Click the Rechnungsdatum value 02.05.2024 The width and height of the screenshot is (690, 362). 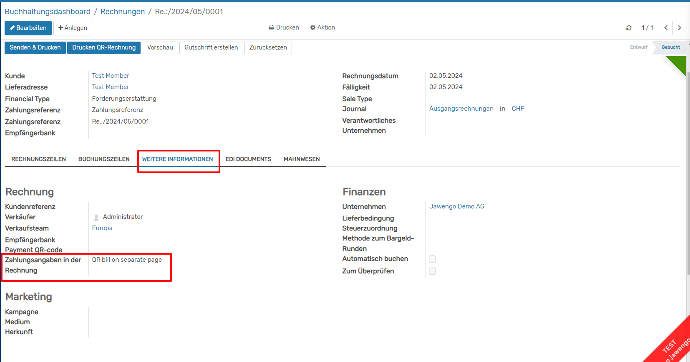click(x=446, y=76)
